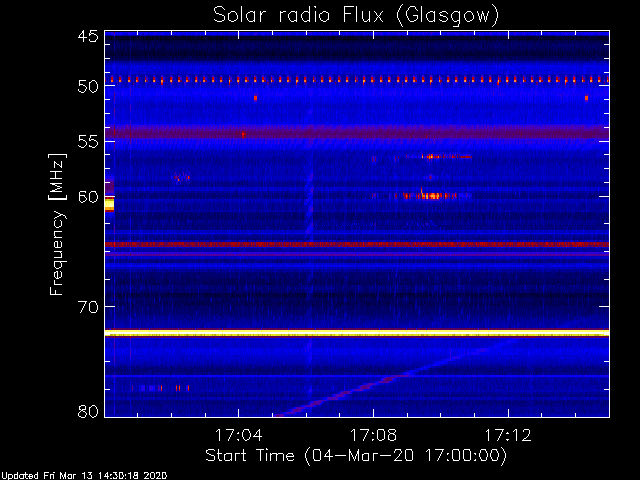Click the bright yellow band near 72 MHz

tap(357, 333)
